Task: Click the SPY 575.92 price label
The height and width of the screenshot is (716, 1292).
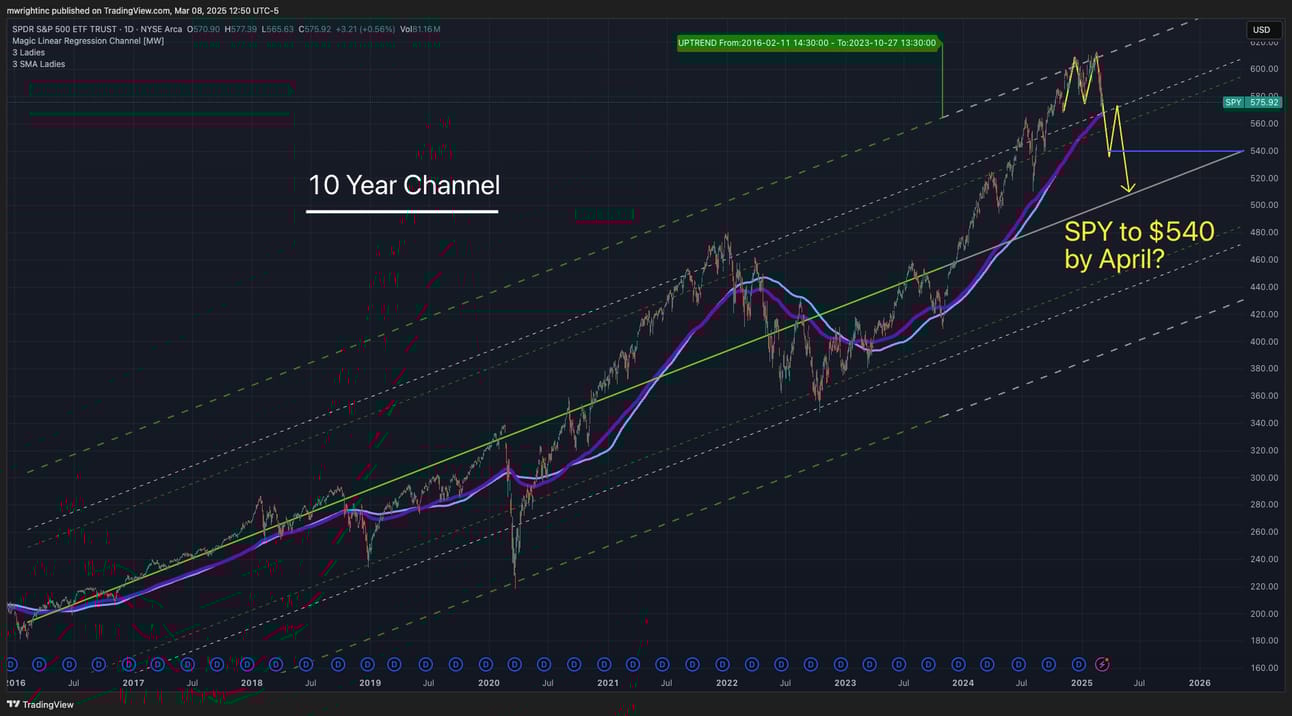Action: [1252, 102]
